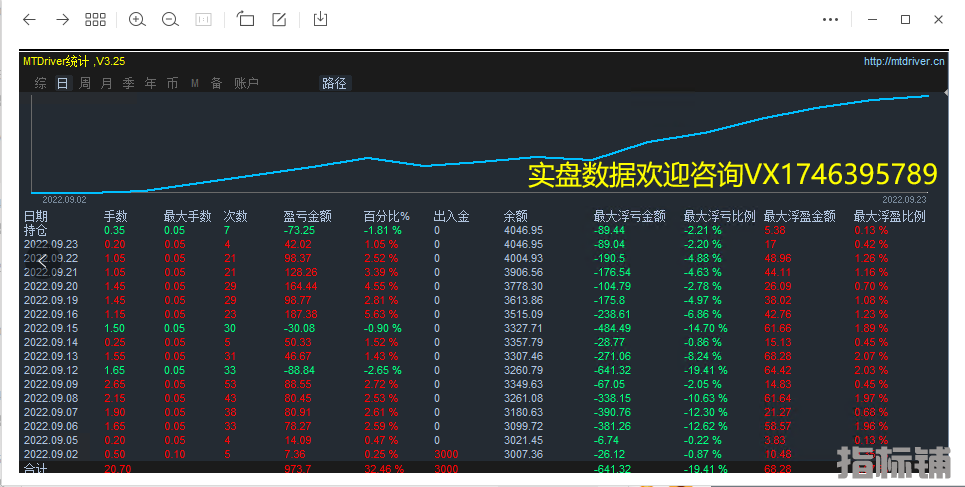Switch to the 周 (weekly) statistics tab
This screenshot has width=965, height=487.
click(85, 84)
